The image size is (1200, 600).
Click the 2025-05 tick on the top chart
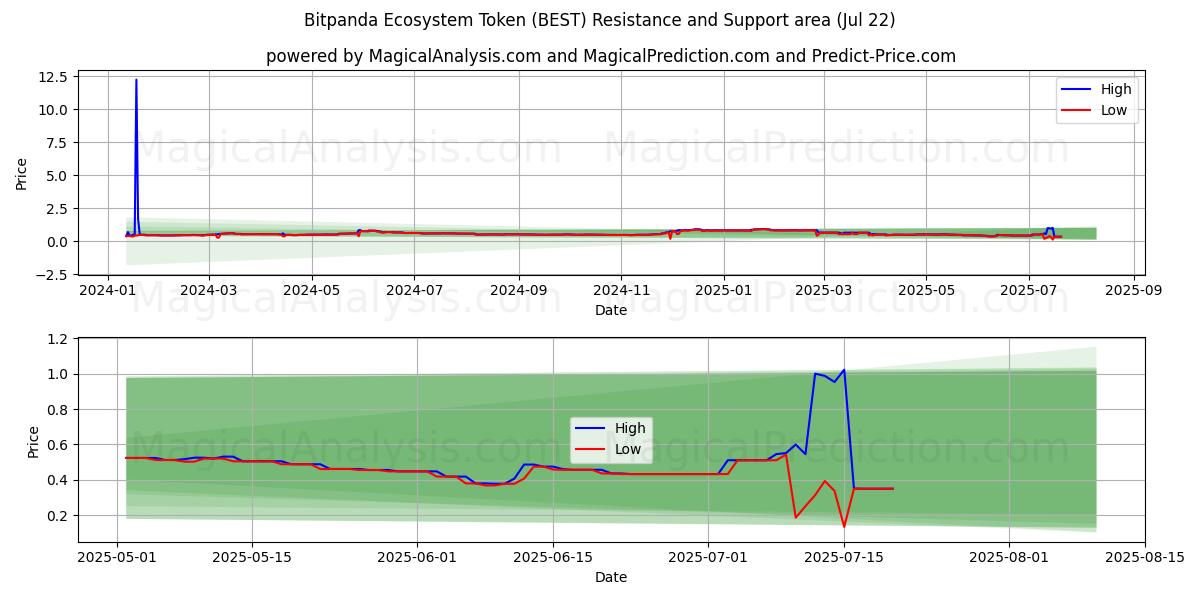click(x=925, y=291)
